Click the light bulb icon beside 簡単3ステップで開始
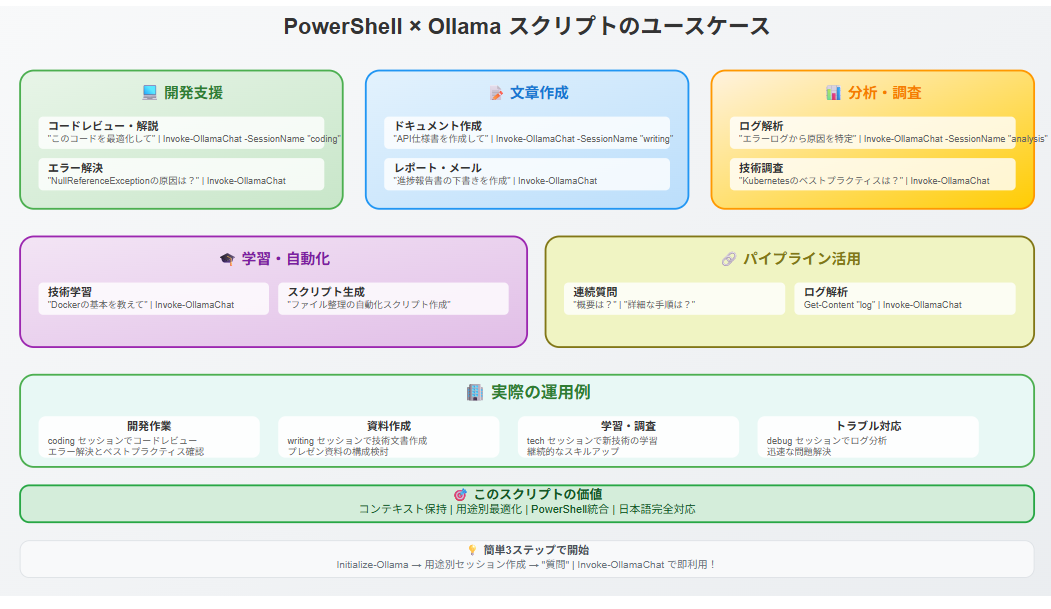The width and height of the screenshot is (1051, 609). click(x=472, y=550)
